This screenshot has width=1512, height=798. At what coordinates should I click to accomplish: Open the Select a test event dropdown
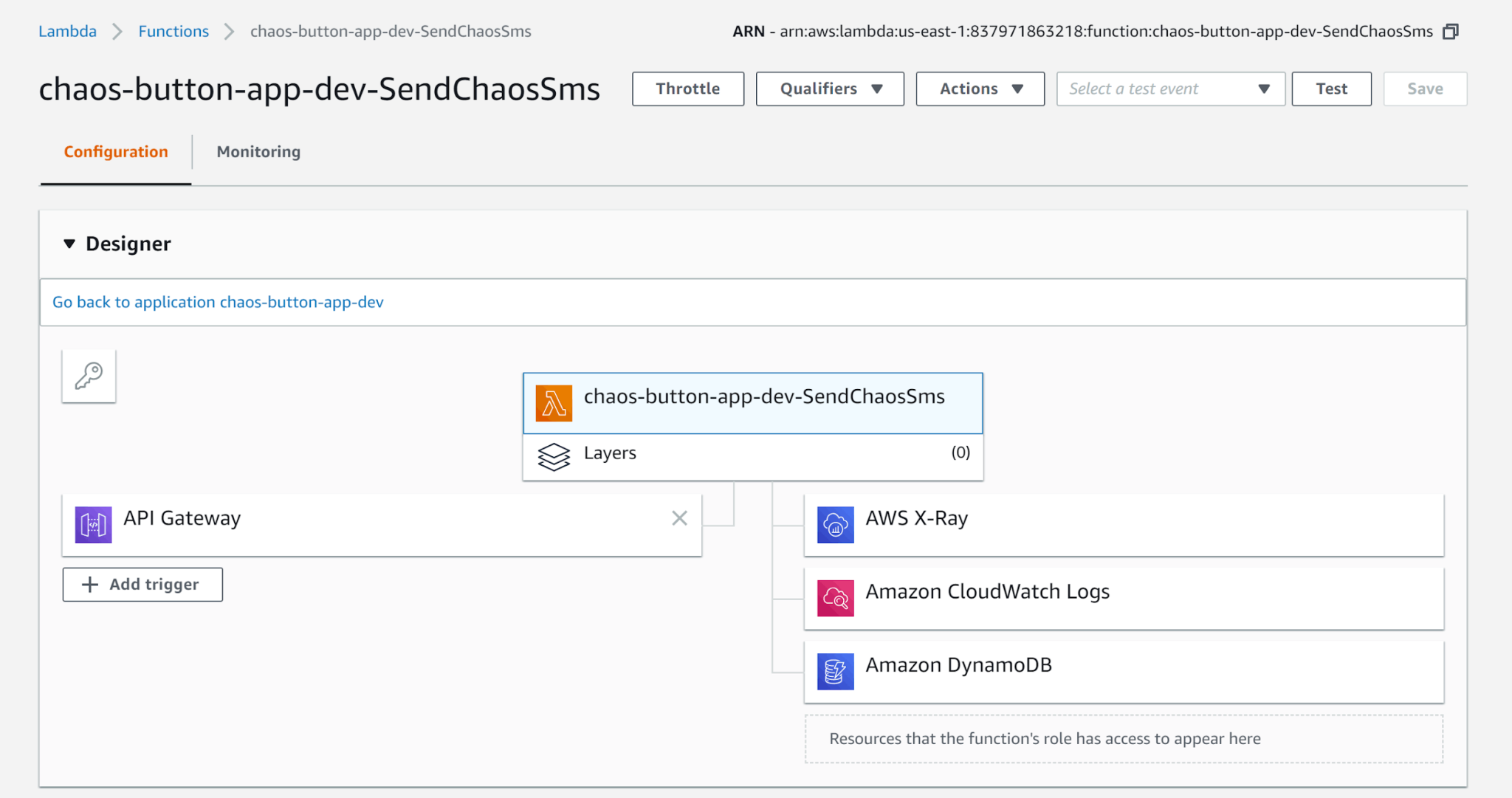pyautogui.click(x=1170, y=89)
